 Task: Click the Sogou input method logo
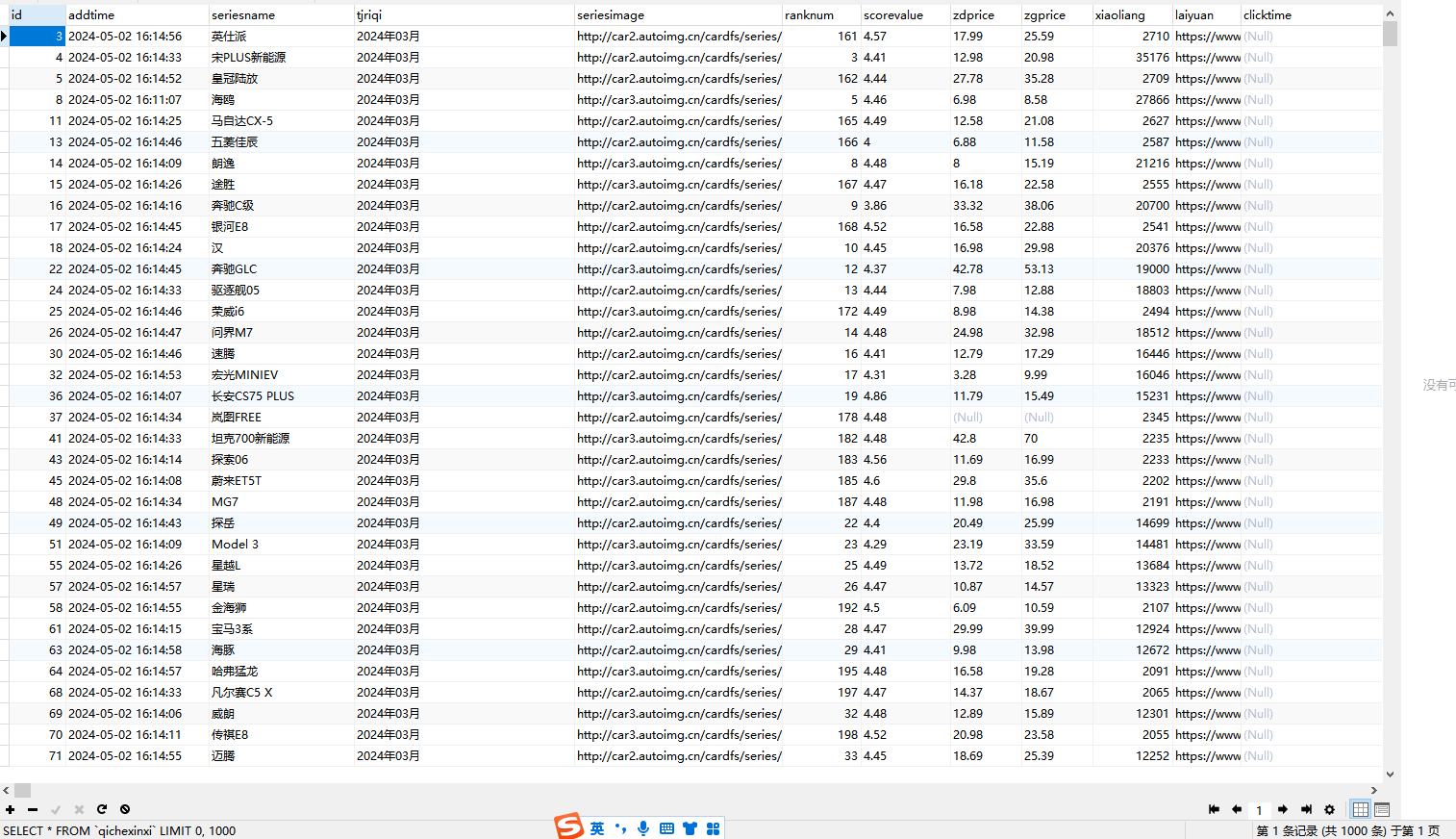568,826
